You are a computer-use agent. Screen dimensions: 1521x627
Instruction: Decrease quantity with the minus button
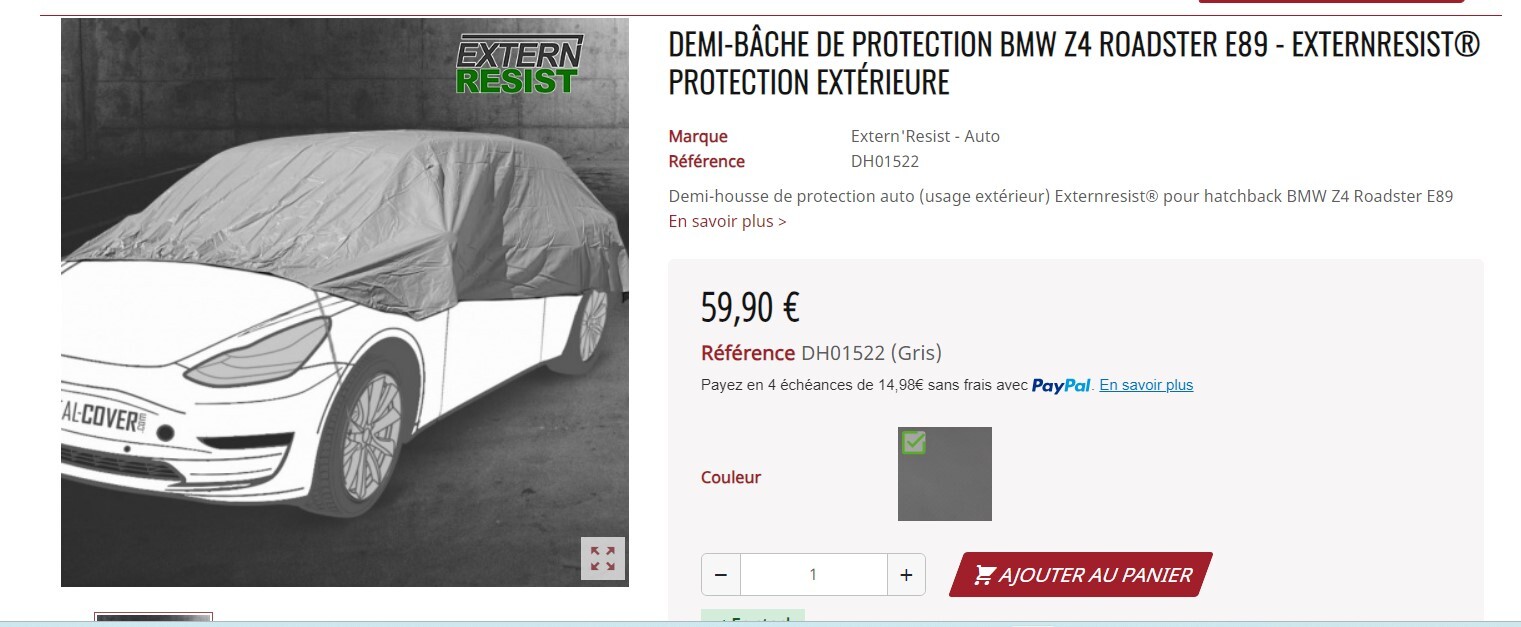pos(721,575)
